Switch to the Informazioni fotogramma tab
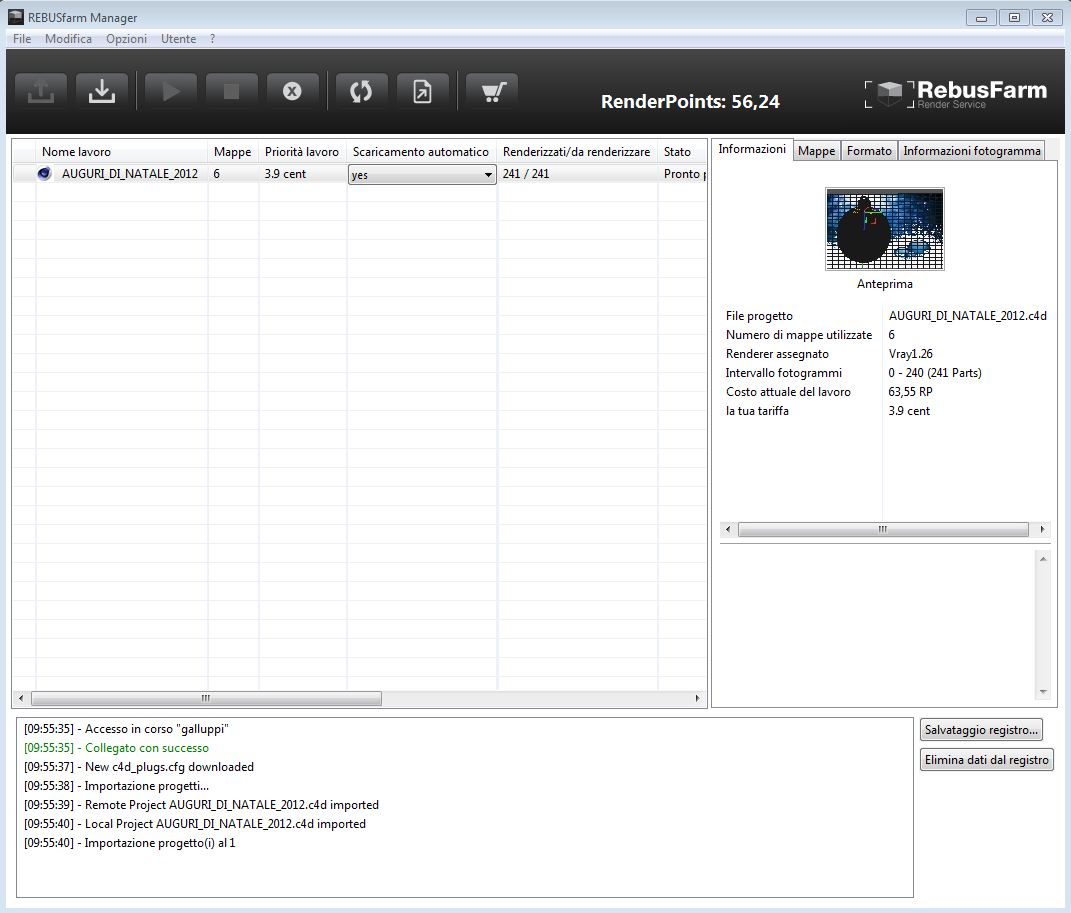Screen dimensions: 1071x913 (x=971, y=151)
